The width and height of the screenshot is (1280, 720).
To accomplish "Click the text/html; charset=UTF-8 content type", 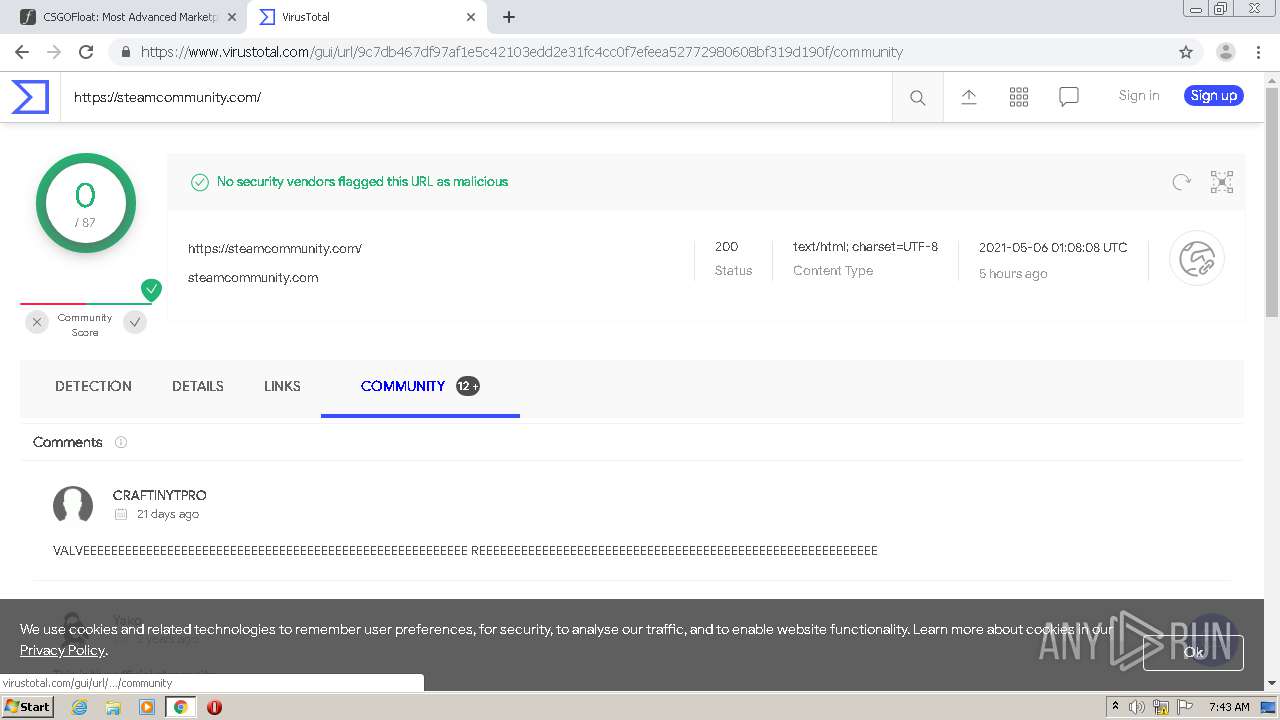I will tap(865, 247).
